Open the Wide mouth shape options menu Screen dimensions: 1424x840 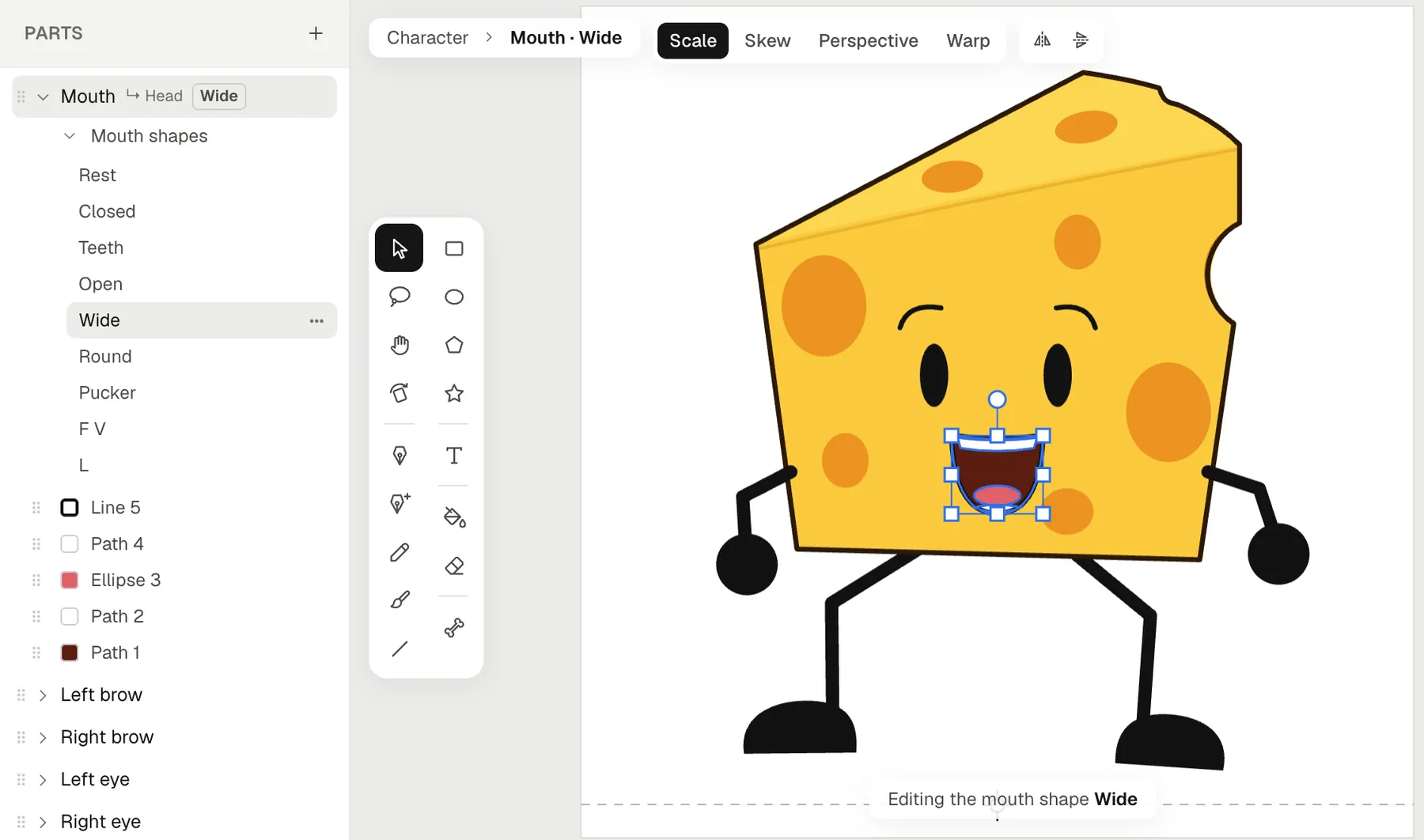(316, 320)
